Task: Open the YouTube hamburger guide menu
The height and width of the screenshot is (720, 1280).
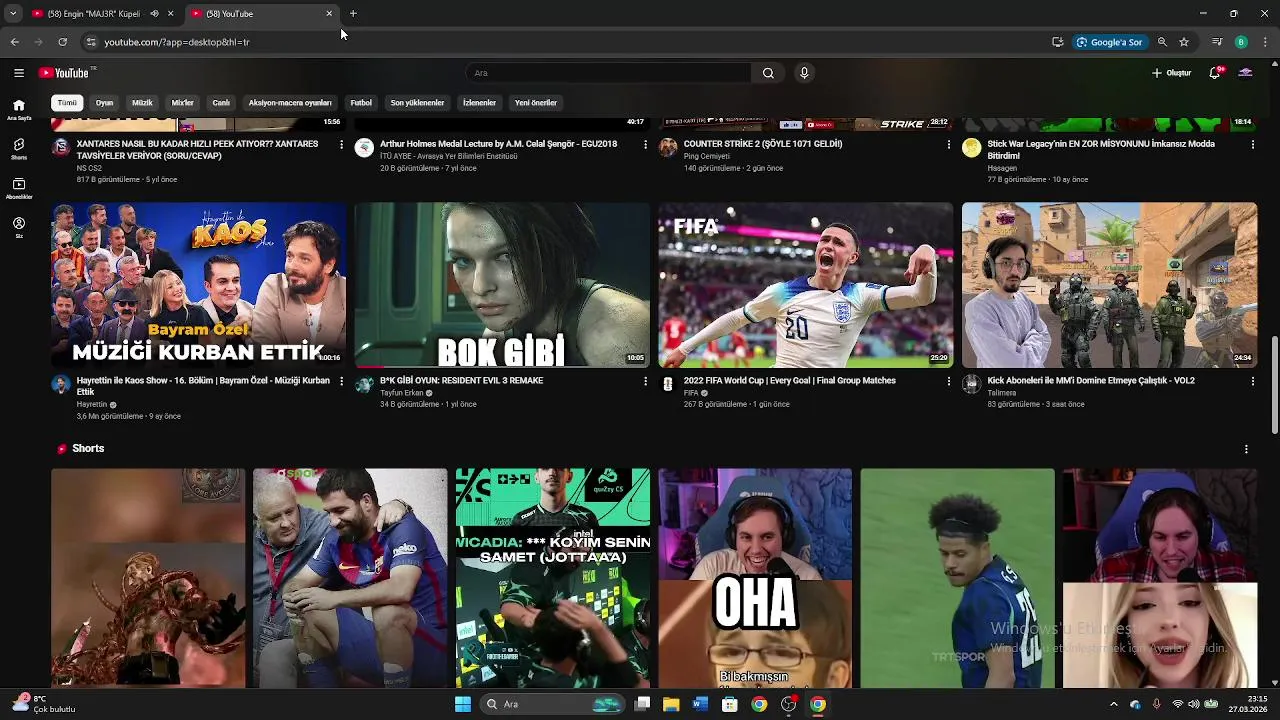Action: 18,73
